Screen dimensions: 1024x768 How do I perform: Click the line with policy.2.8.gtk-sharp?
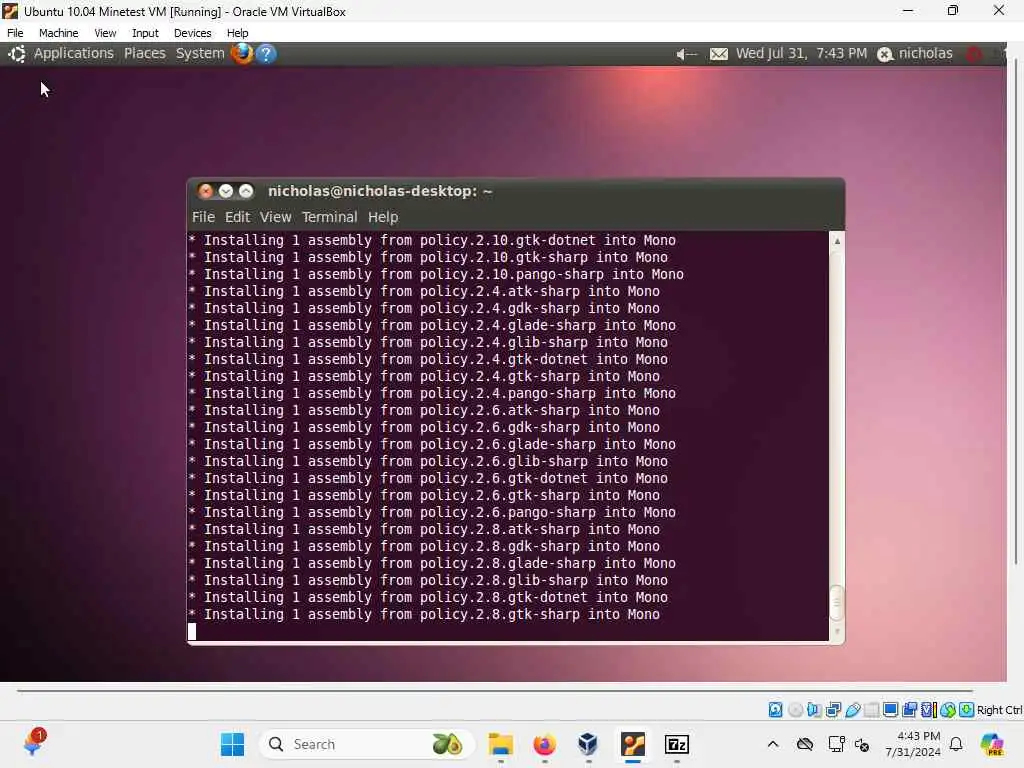coord(424,614)
